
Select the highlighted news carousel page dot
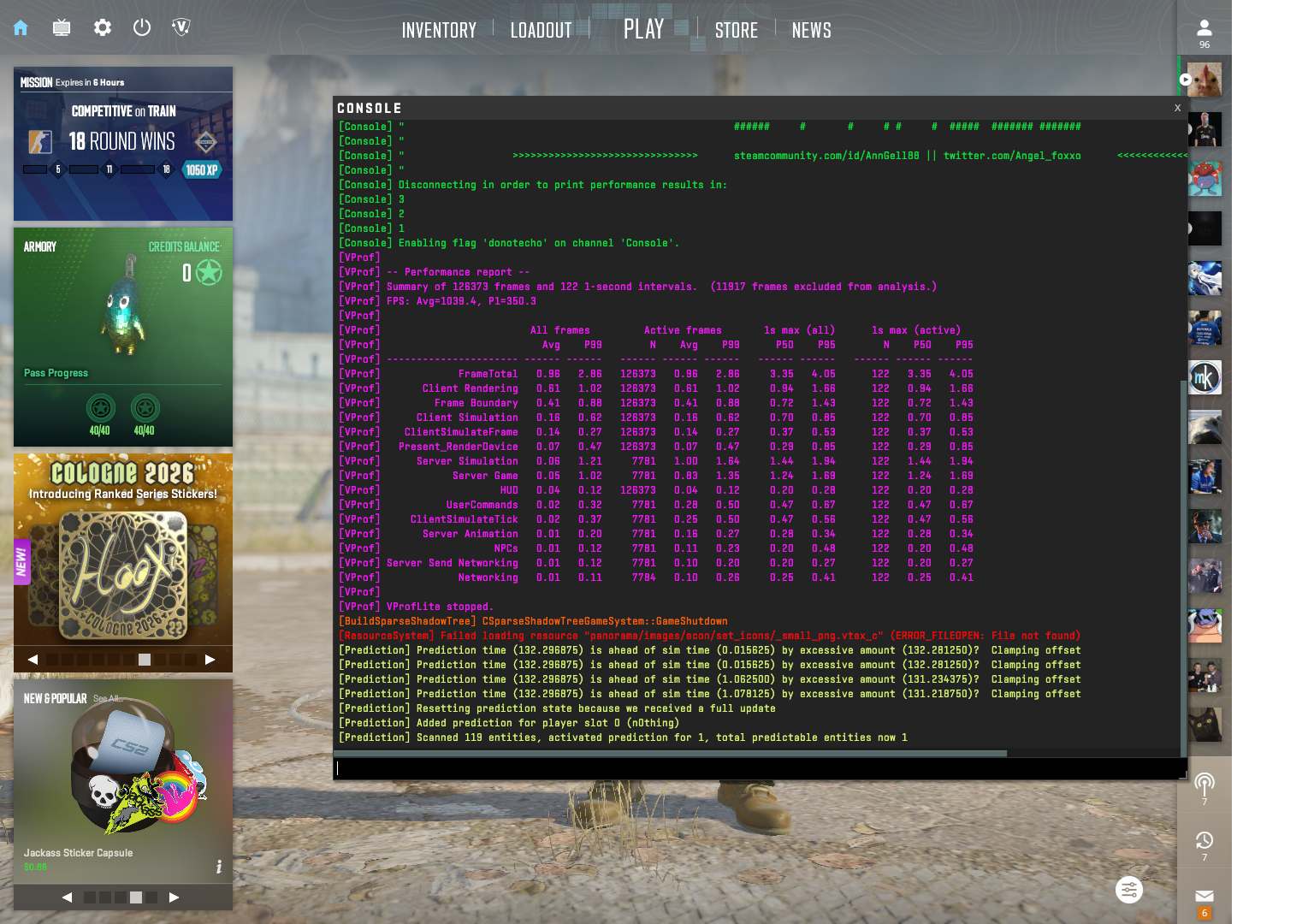pyautogui.click(x=145, y=660)
